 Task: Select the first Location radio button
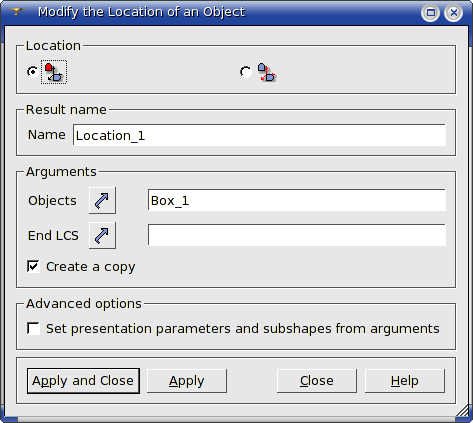pos(32,72)
